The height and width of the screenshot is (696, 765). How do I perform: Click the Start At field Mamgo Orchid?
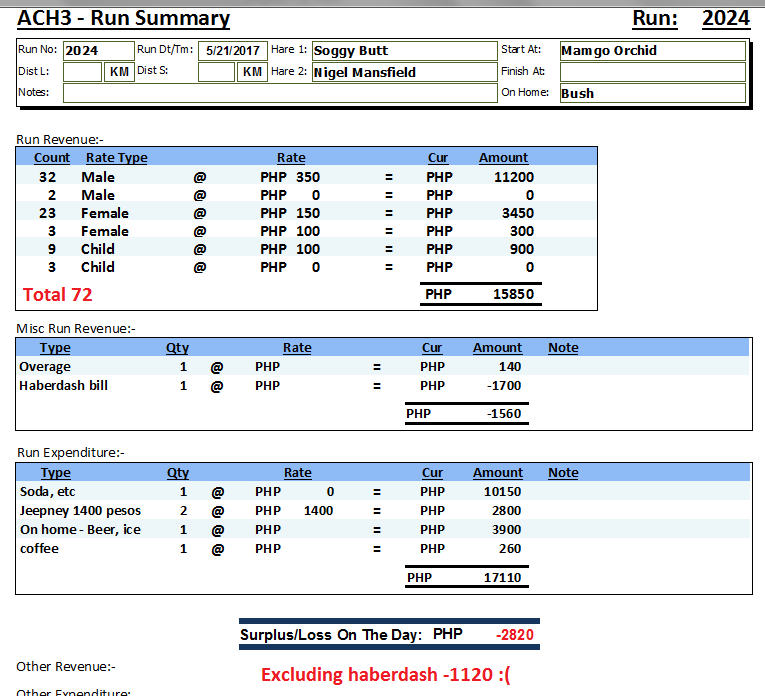[x=652, y=51]
